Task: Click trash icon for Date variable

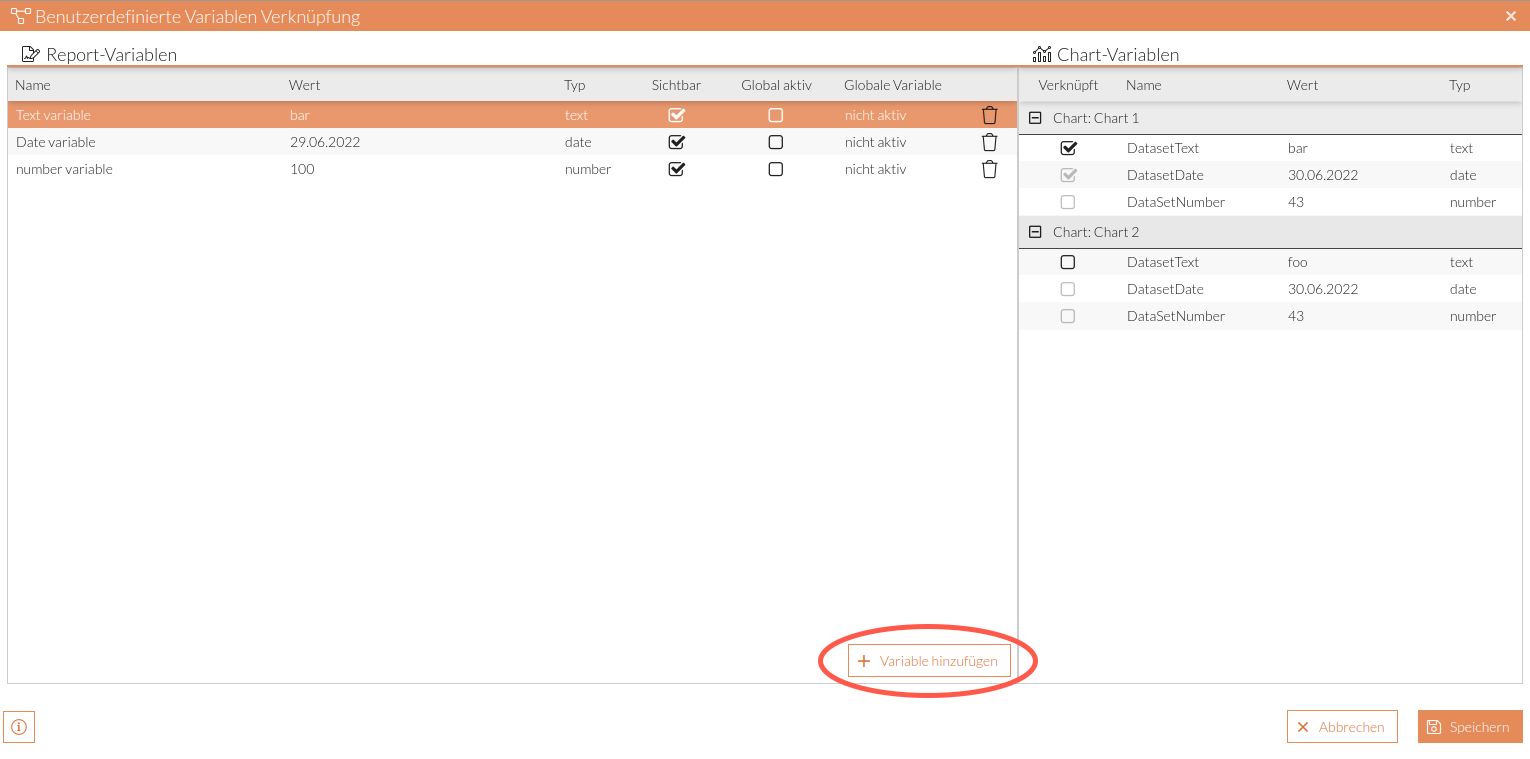Action: coord(989,142)
